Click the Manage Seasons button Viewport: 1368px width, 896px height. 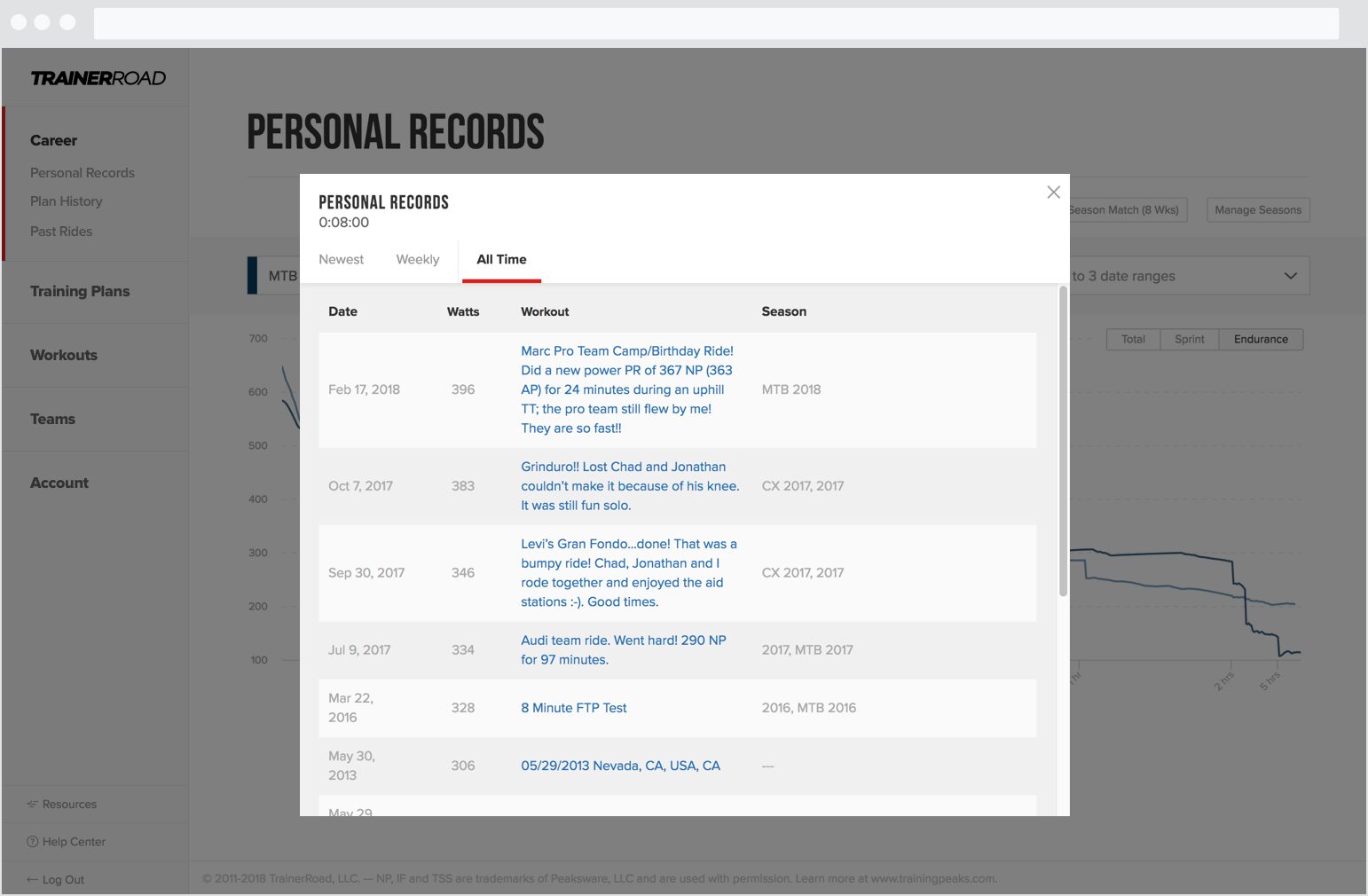pyautogui.click(x=1258, y=210)
